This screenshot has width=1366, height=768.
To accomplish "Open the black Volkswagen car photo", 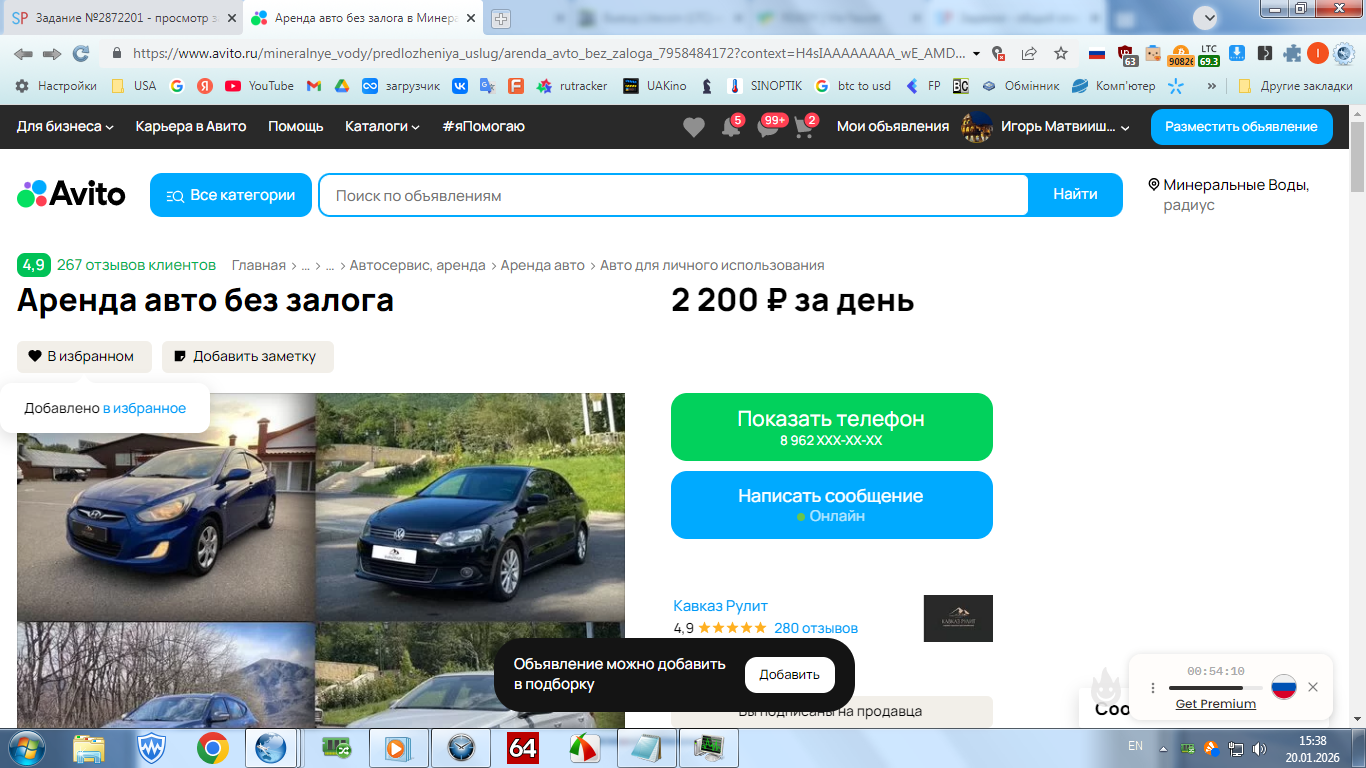I will (x=470, y=507).
